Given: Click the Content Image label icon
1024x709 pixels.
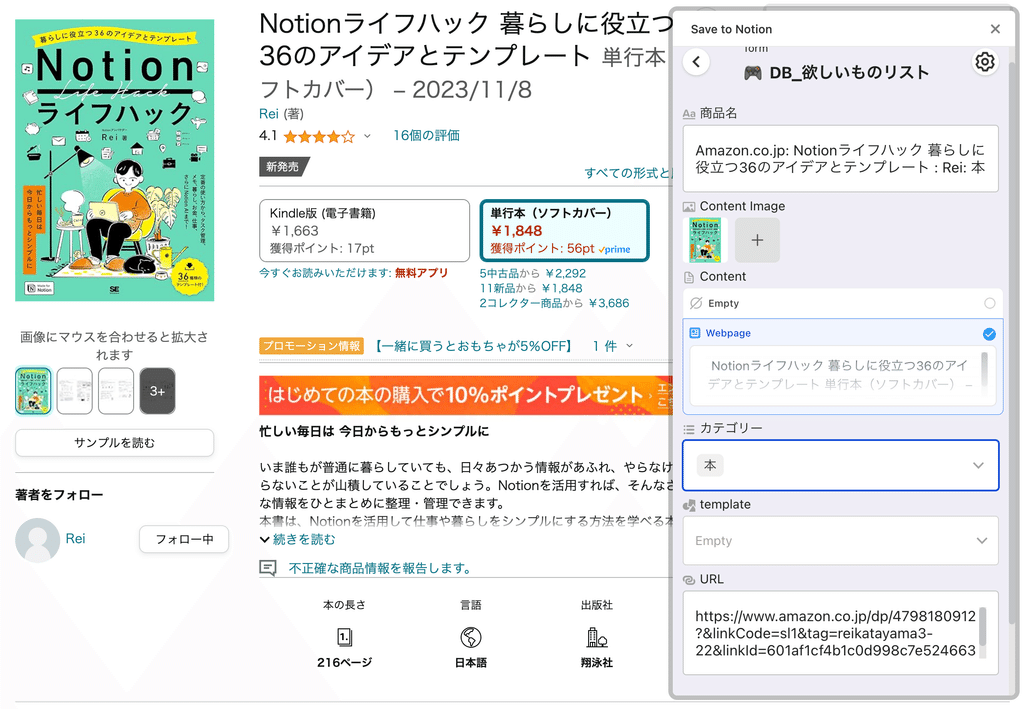Looking at the screenshot, I should (688, 206).
